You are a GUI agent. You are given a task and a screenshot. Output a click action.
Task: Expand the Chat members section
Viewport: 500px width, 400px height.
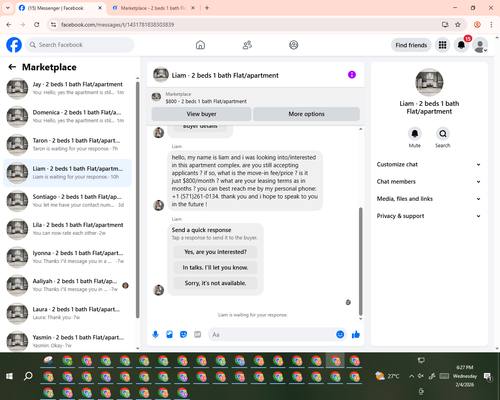429,182
